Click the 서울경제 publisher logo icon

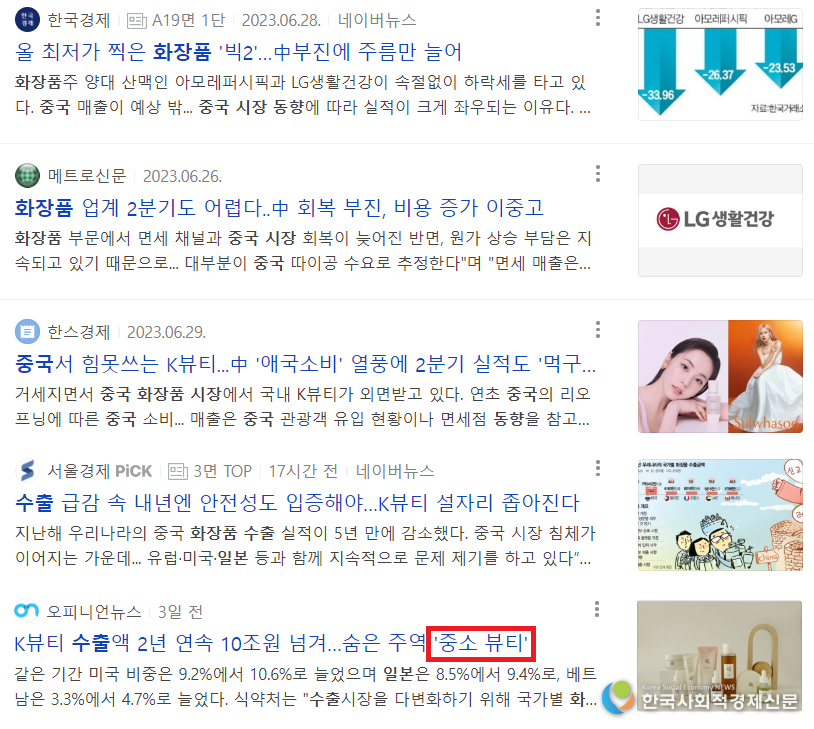(28, 471)
